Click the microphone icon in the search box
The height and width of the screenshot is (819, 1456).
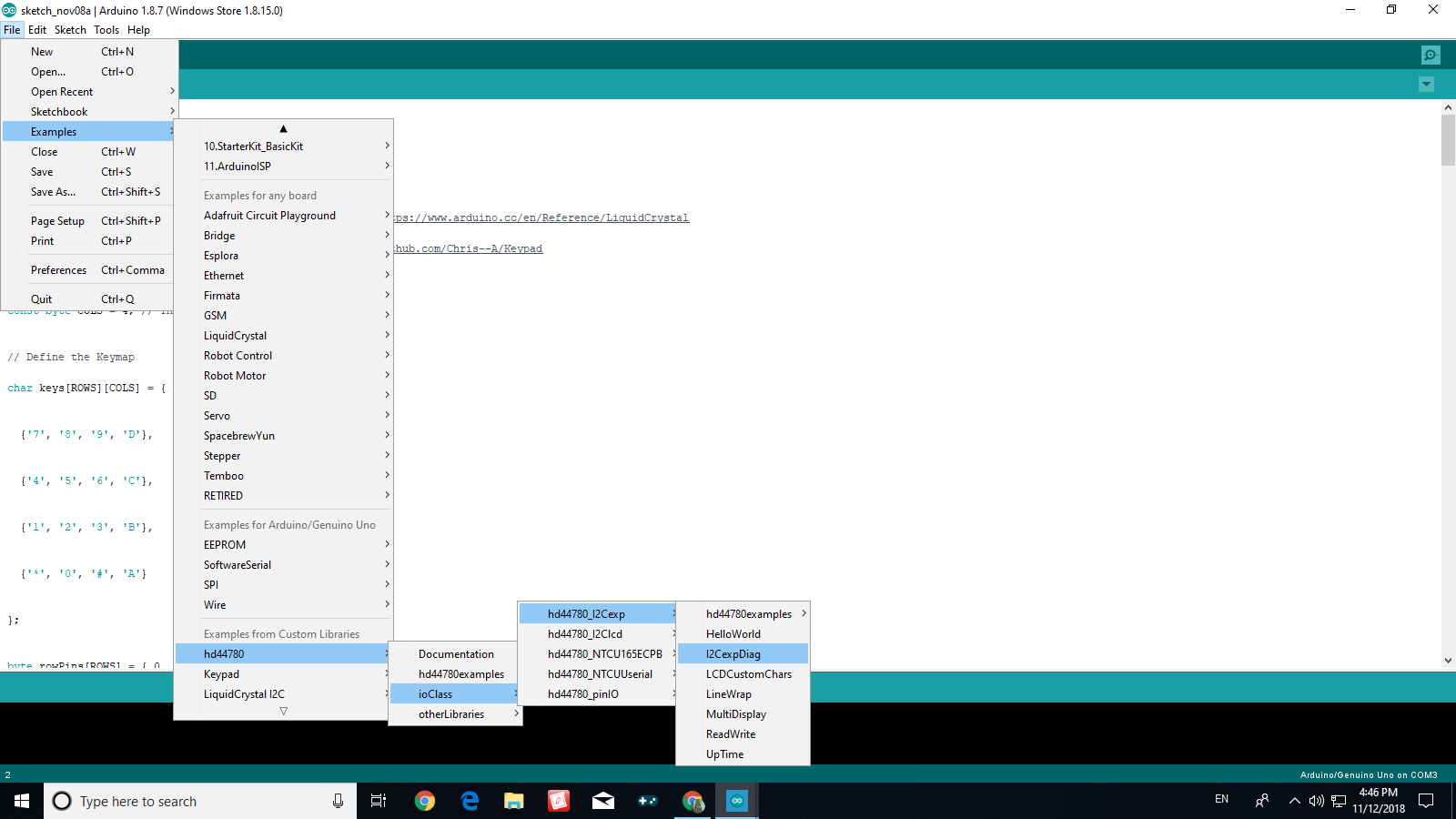pyautogui.click(x=338, y=801)
